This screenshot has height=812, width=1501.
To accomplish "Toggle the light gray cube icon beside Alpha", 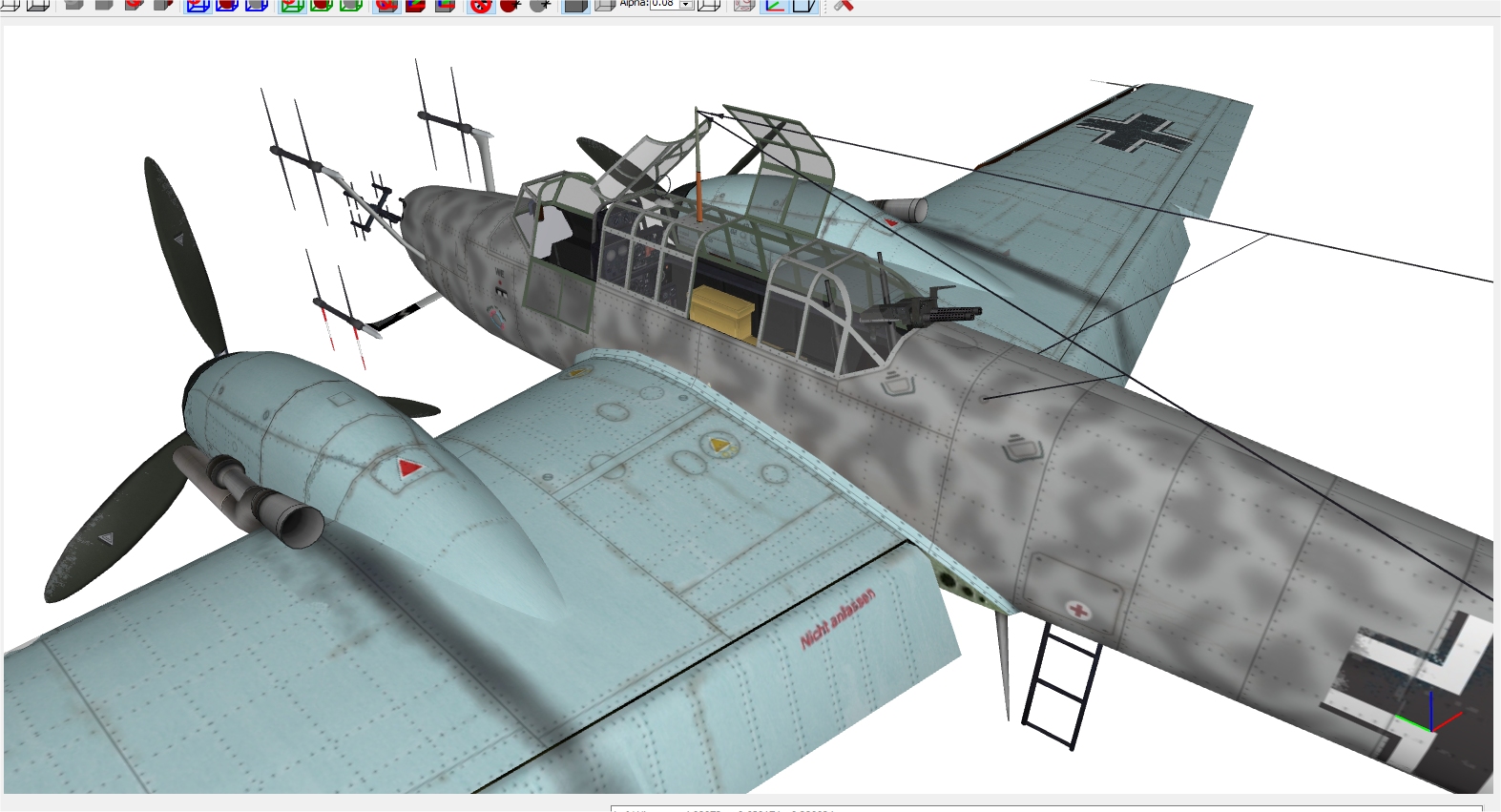I will (x=605, y=5).
